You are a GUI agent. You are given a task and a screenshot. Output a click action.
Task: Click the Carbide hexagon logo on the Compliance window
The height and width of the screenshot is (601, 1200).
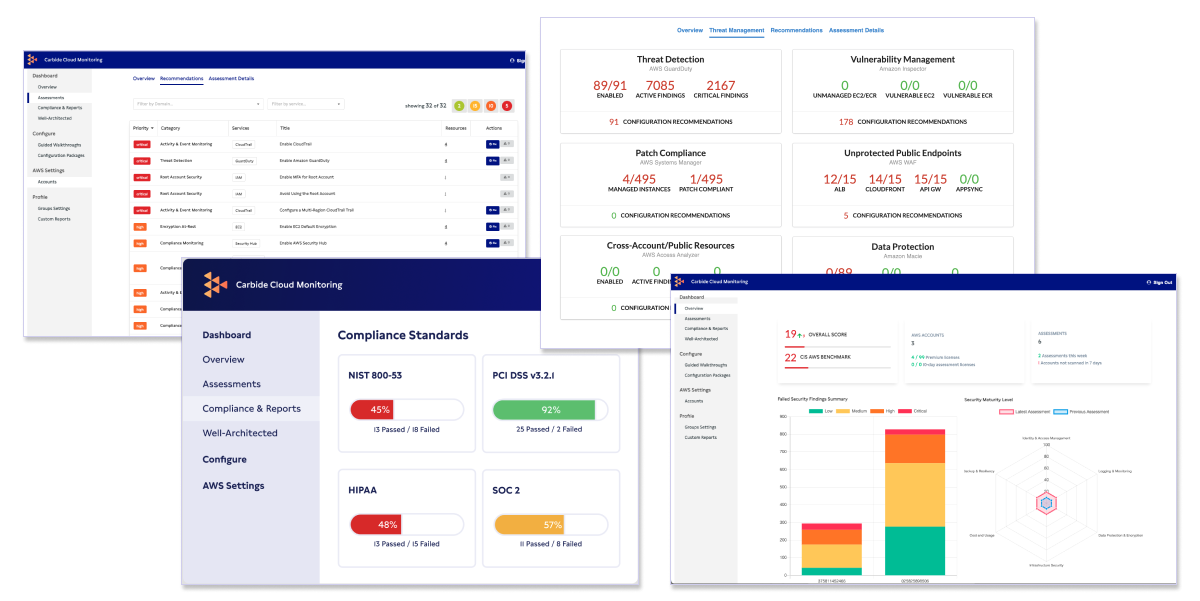[x=215, y=285]
